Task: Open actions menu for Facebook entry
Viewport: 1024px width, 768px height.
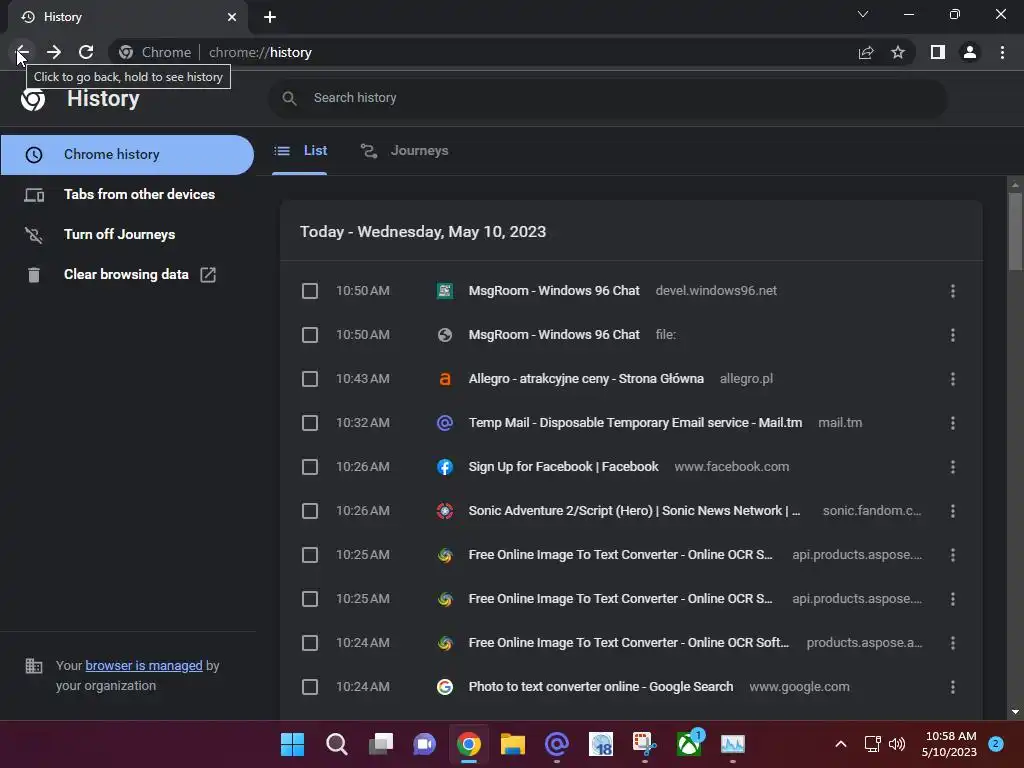Action: 953,467
